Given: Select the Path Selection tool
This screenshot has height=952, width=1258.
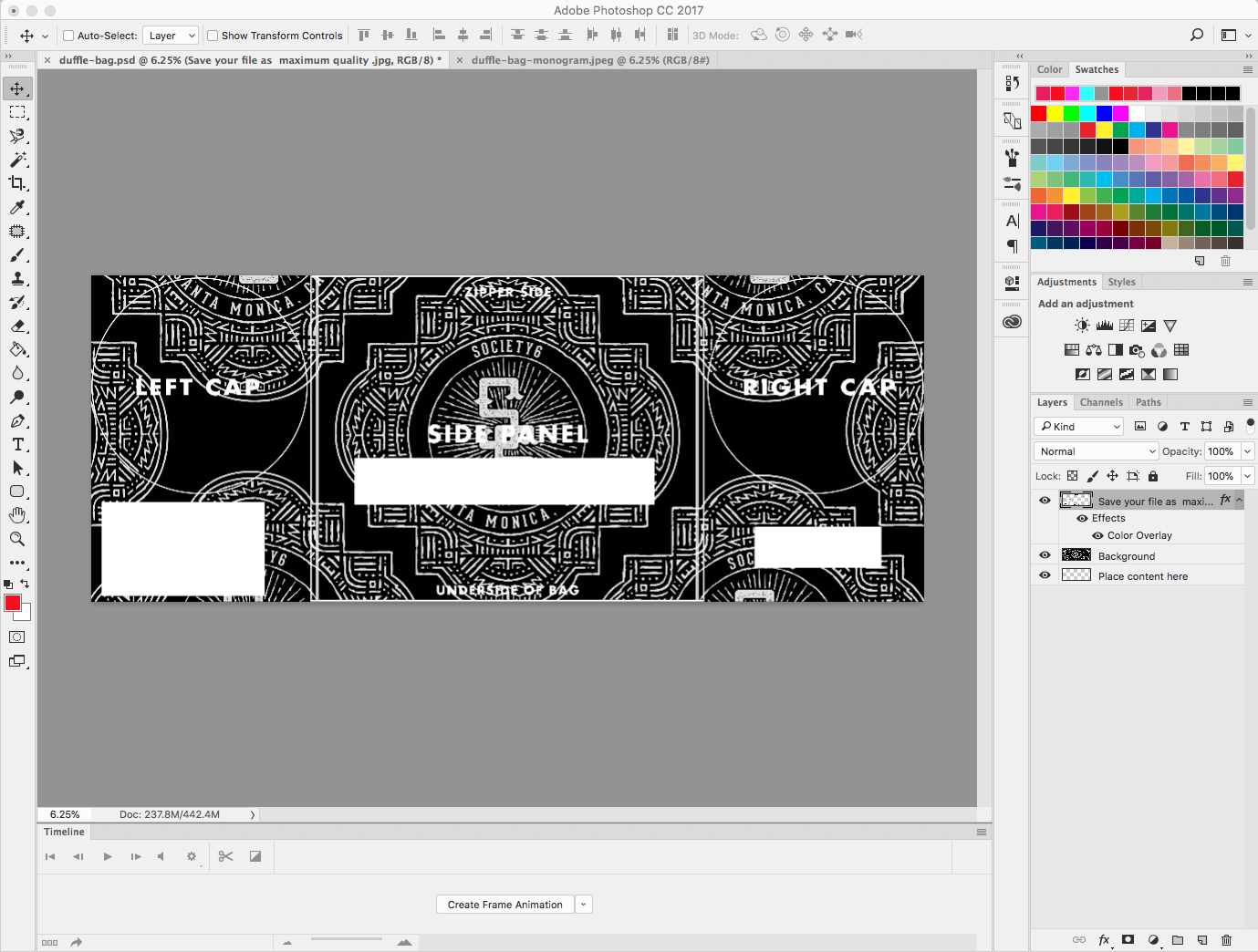Looking at the screenshot, I should (17, 468).
